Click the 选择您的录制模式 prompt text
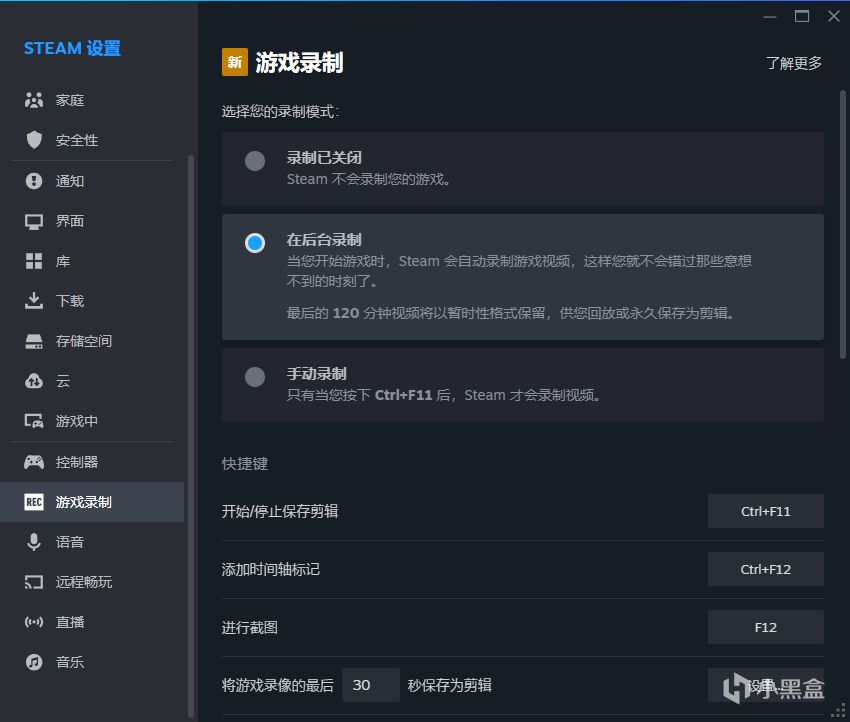The width and height of the screenshot is (850, 722). coord(280,112)
